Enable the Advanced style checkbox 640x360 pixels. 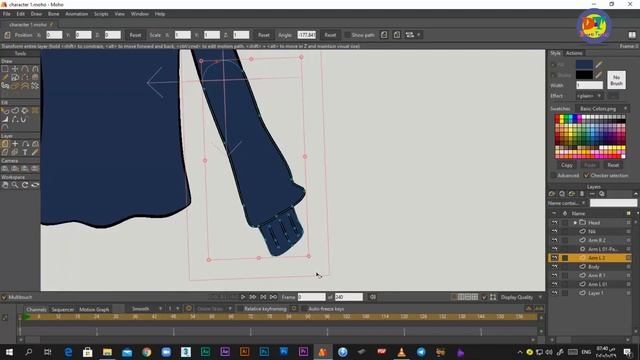coord(553,176)
